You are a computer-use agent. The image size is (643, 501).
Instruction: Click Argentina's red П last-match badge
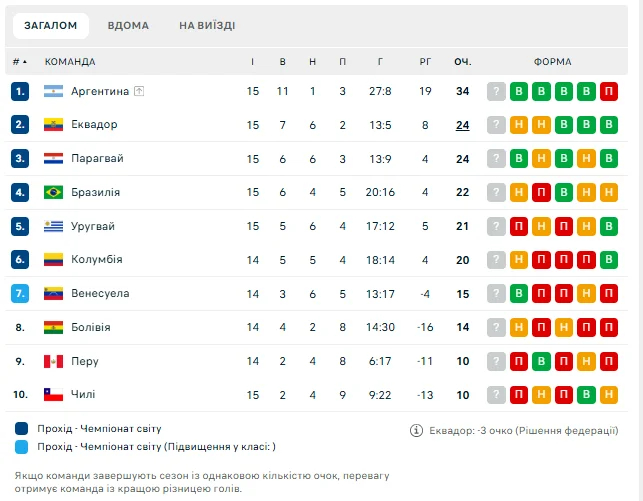610,92
